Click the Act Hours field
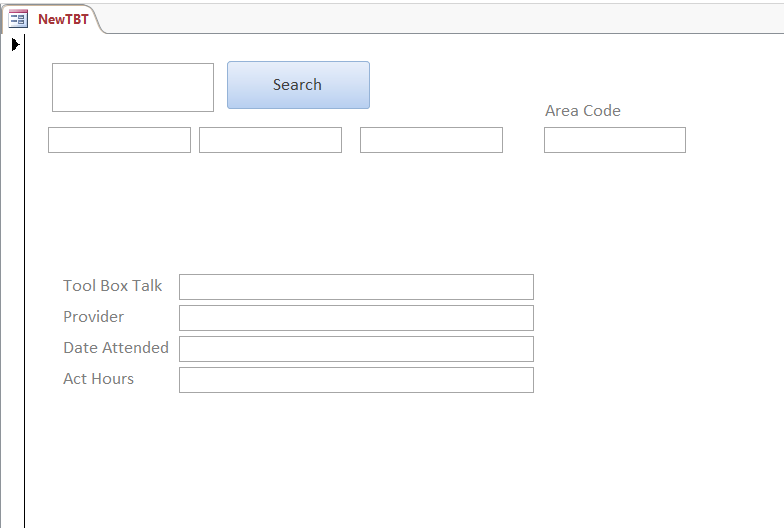The height and width of the screenshot is (528, 784). [x=356, y=380]
